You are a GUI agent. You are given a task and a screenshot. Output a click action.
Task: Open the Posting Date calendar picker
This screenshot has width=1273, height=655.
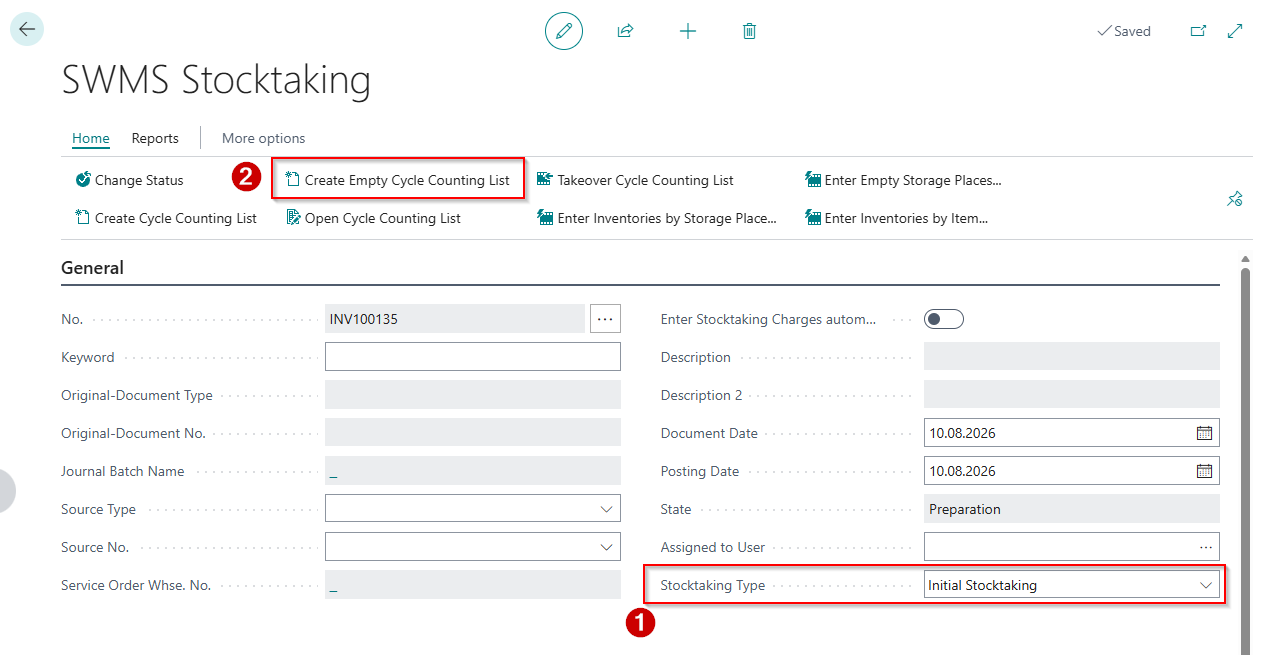pos(1204,471)
